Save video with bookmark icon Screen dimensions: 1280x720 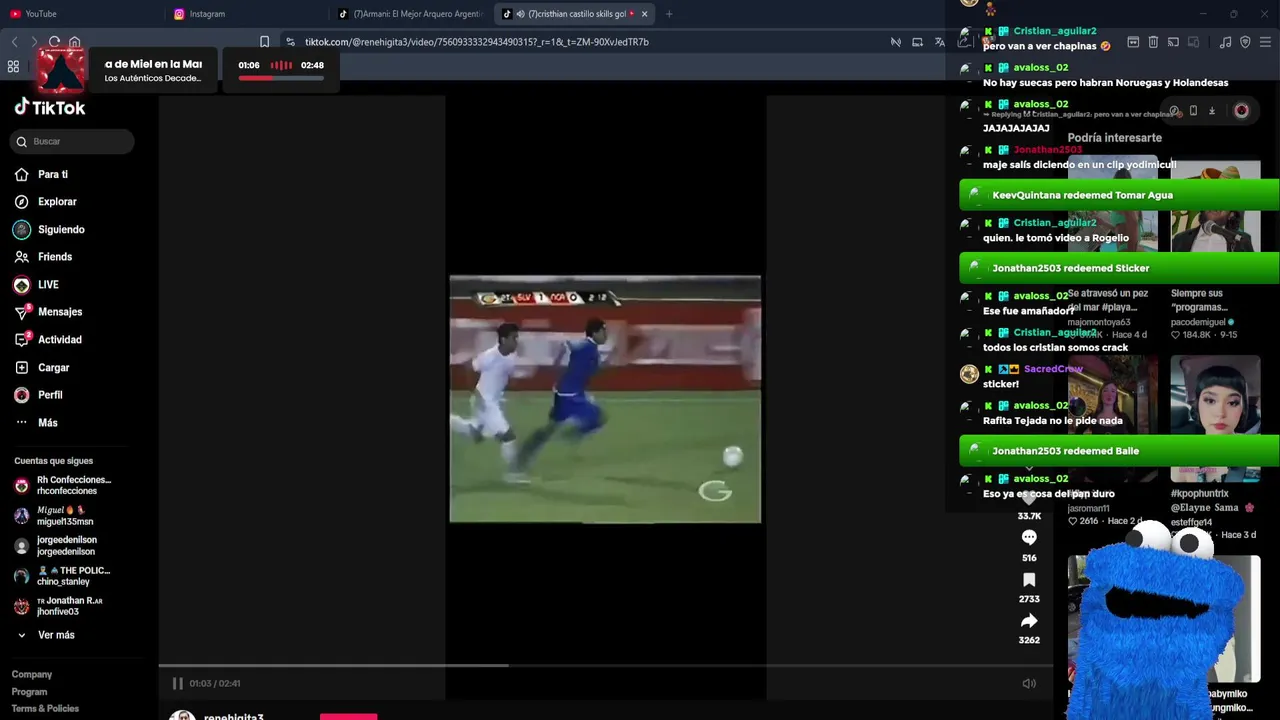click(x=1029, y=580)
